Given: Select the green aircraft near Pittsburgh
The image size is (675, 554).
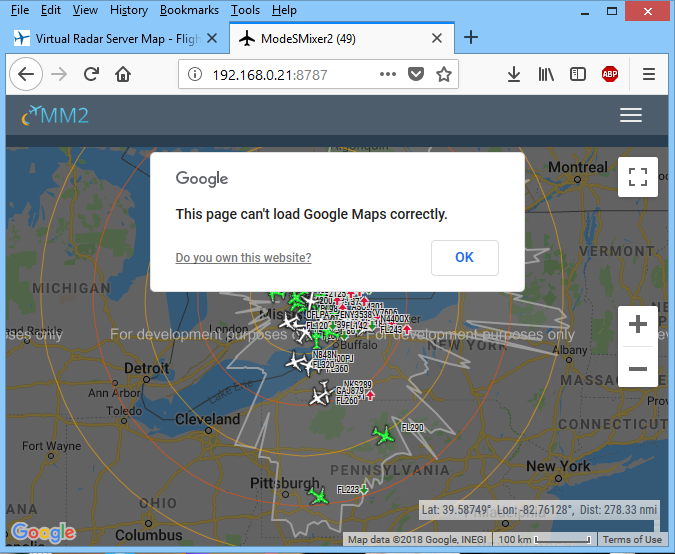Looking at the screenshot, I should pos(319,497).
